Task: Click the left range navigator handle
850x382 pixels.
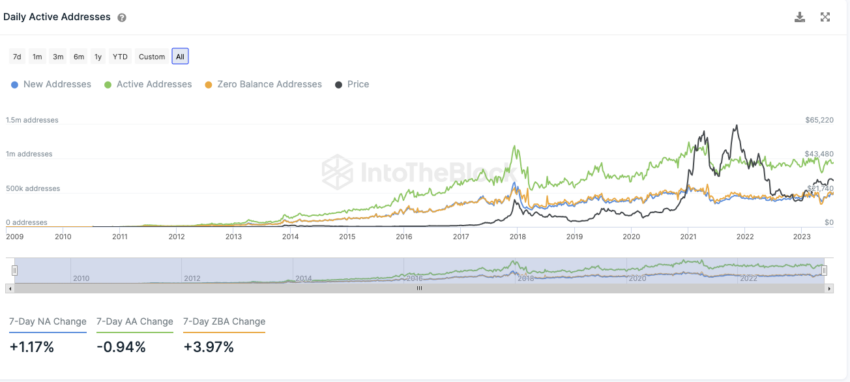Action: (x=15, y=270)
